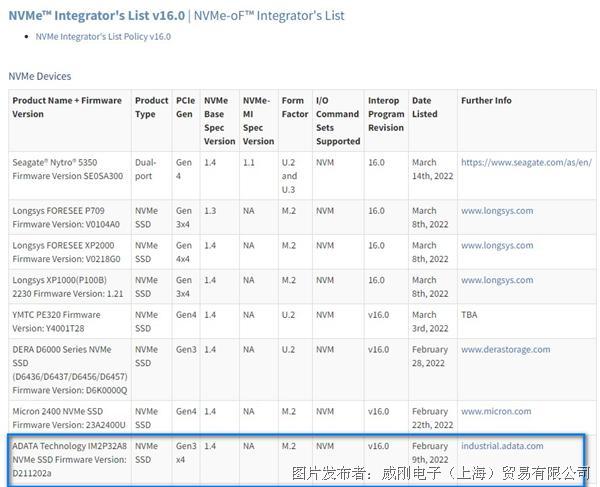Open www.longsys.com link in the XP1000(P100B) row
Screen dimensions: 600x487
point(497,280)
